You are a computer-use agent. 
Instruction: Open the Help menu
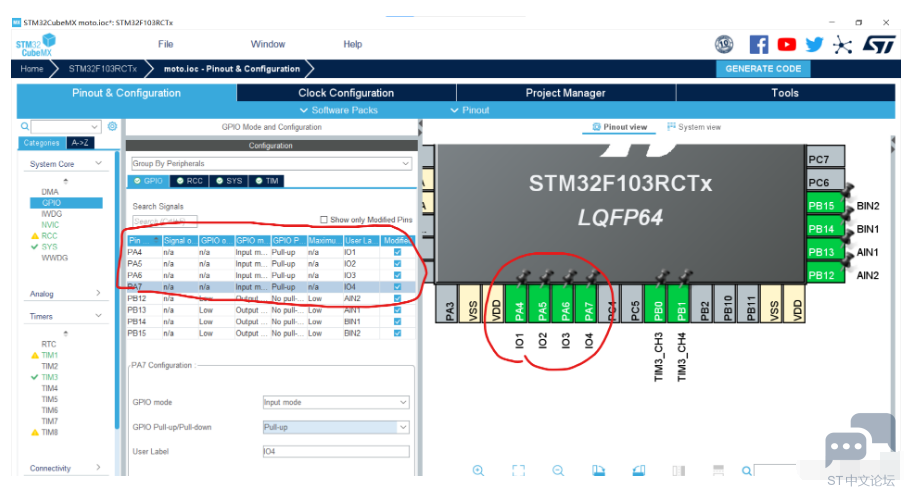[x=353, y=44]
